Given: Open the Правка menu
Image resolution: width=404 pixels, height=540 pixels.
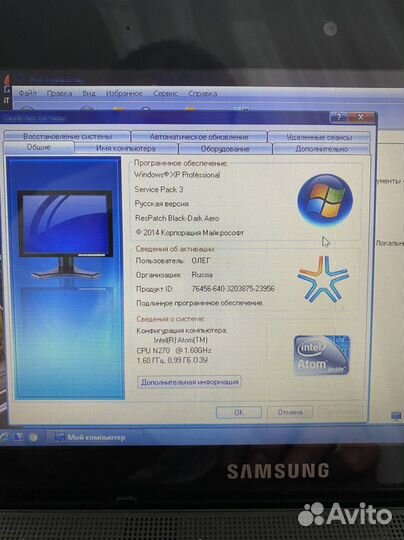Looking at the screenshot, I should point(59,93).
